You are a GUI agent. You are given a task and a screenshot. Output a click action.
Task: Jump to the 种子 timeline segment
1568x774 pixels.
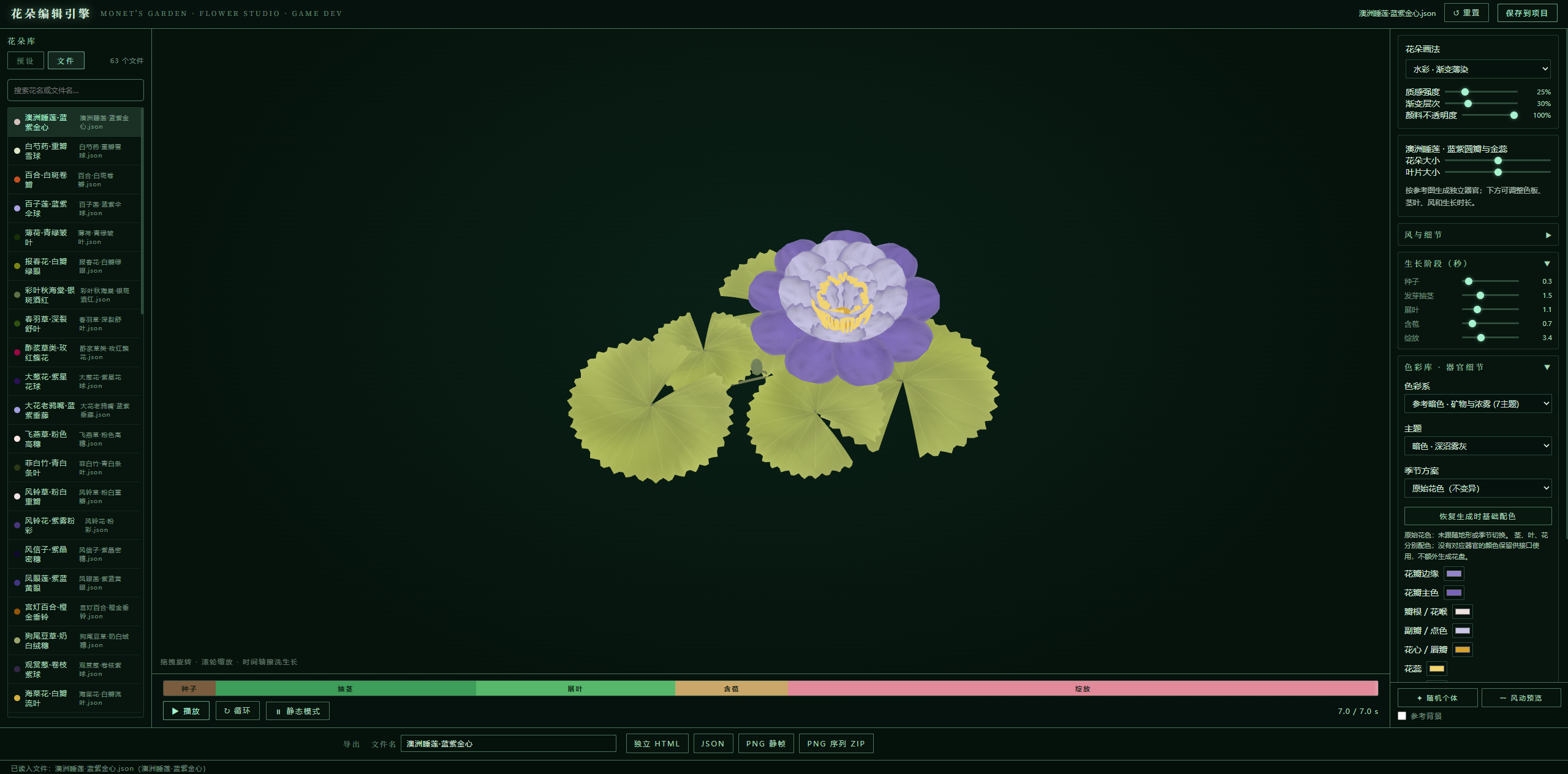(189, 689)
